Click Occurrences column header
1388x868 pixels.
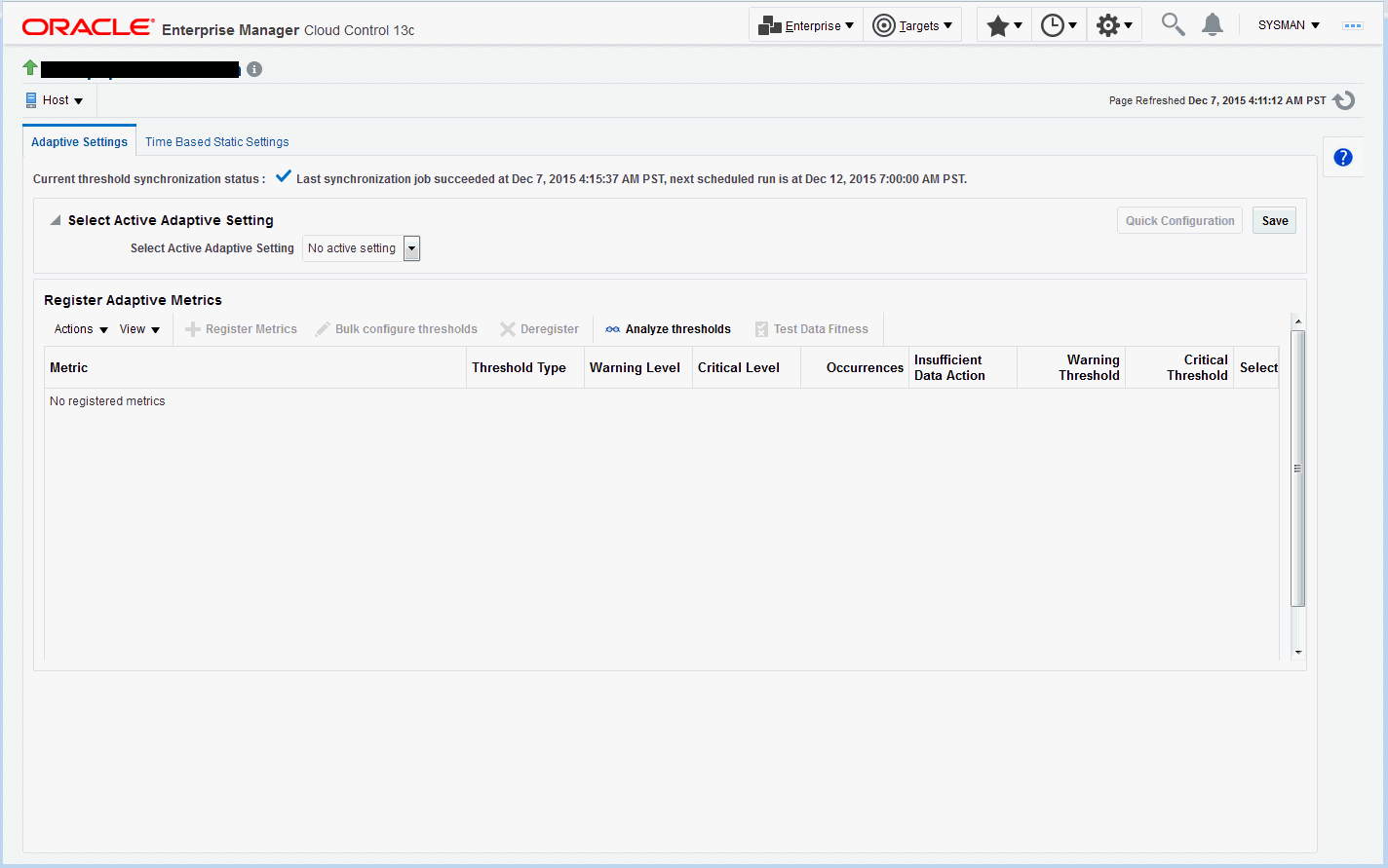(x=855, y=367)
